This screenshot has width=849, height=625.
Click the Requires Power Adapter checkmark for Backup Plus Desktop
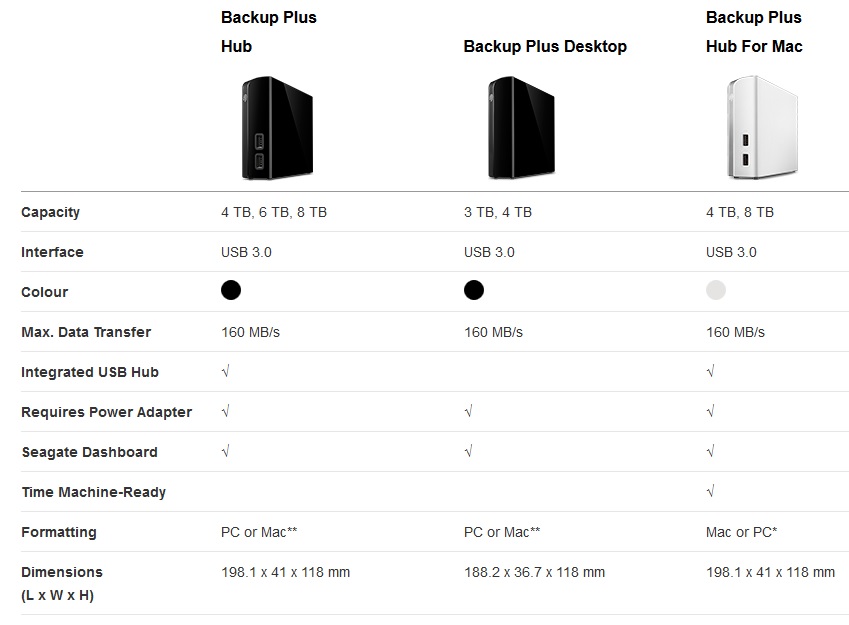(469, 411)
